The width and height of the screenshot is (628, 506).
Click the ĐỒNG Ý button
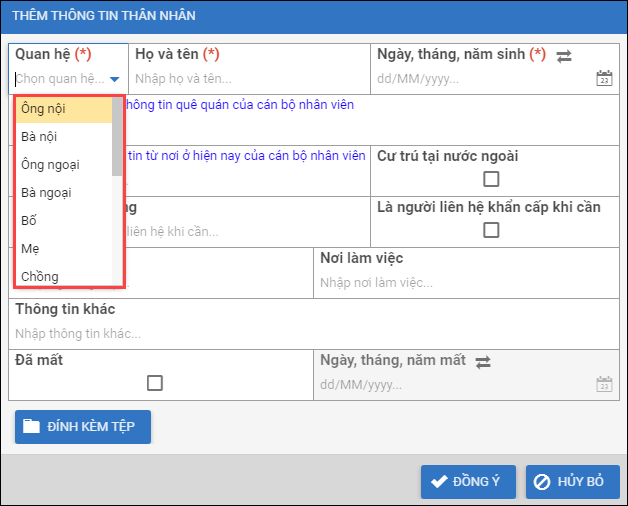click(x=468, y=481)
